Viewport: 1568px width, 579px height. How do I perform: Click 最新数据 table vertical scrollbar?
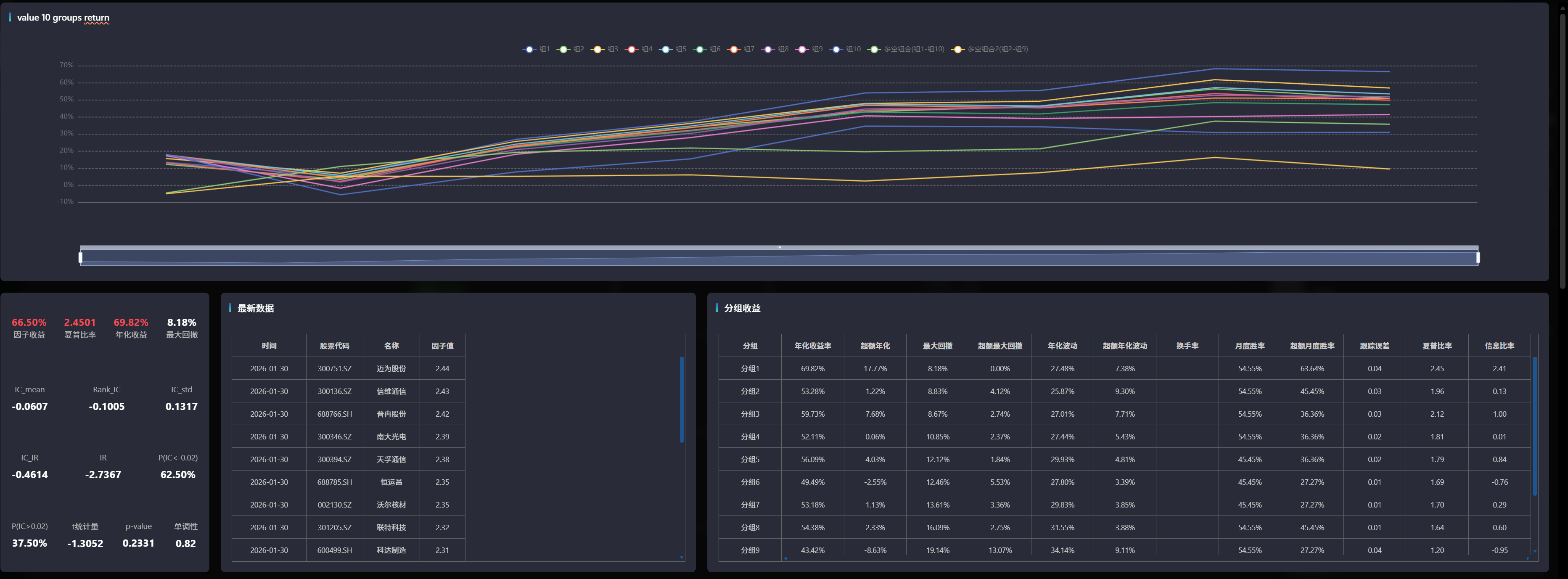click(x=681, y=400)
